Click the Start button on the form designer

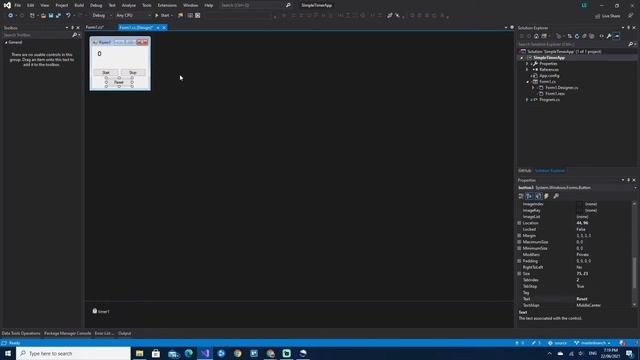click(106, 72)
